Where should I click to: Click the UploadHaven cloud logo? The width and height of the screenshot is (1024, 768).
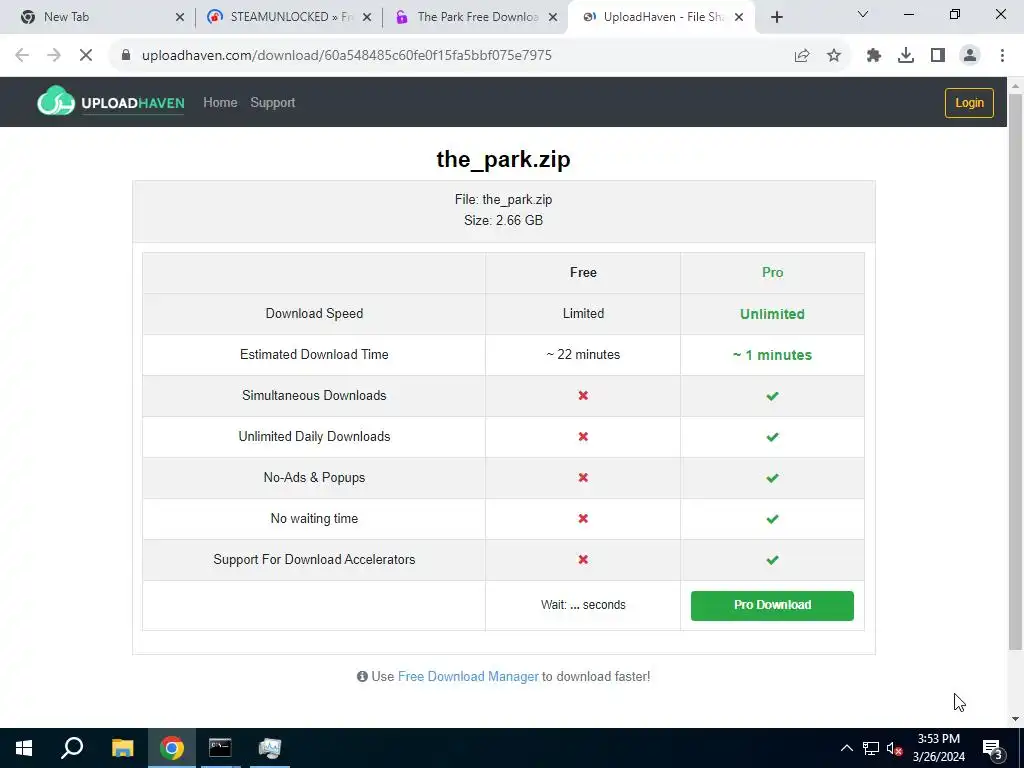56,101
